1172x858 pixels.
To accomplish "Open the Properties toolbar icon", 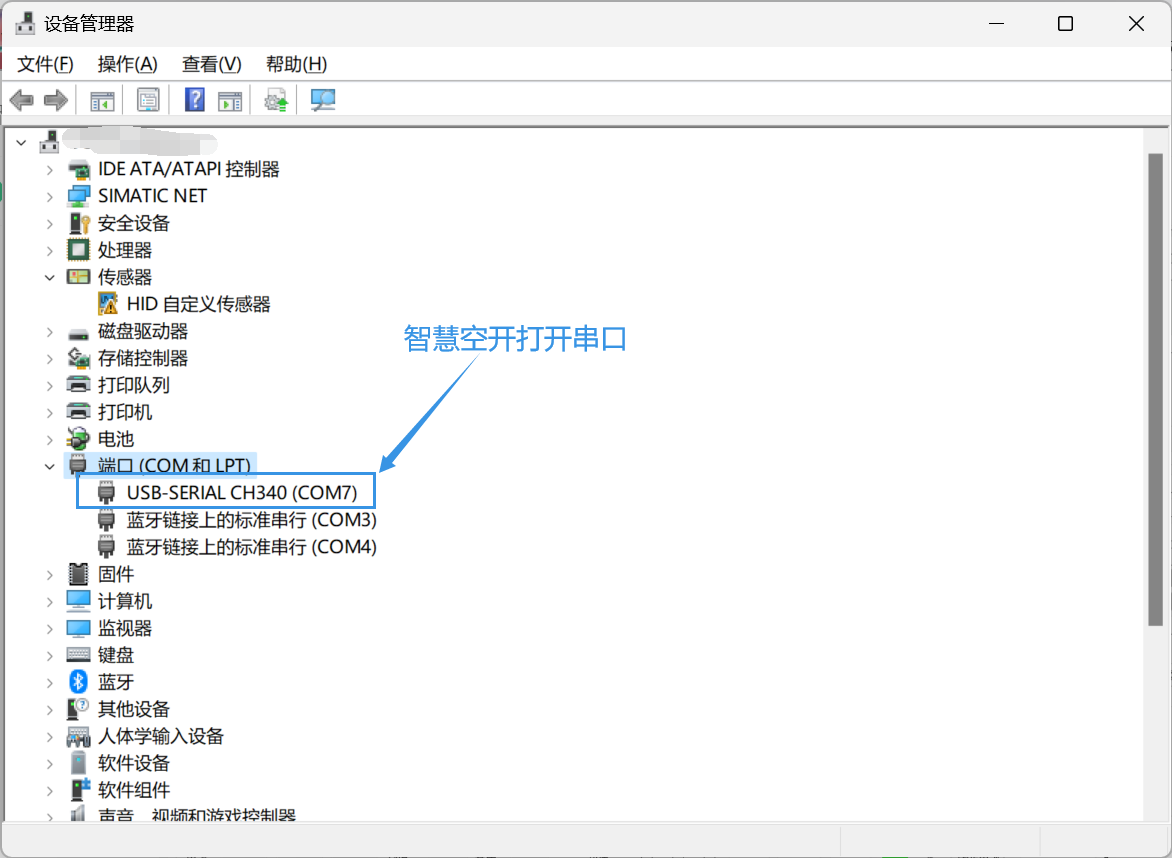I will 148,100.
